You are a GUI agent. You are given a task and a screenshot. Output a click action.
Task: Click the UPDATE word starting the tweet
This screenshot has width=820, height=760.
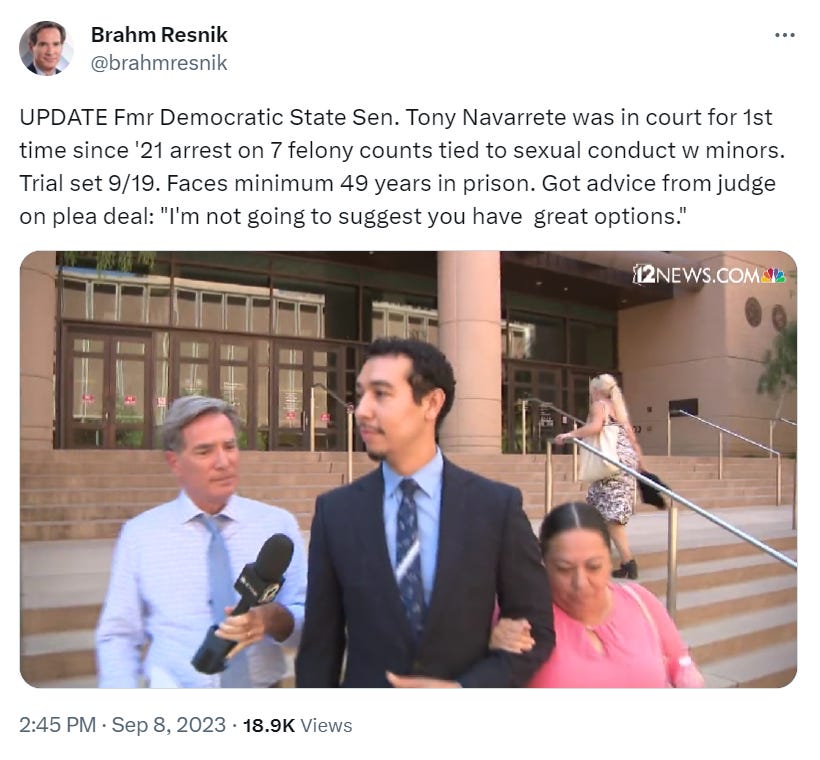[x=63, y=117]
